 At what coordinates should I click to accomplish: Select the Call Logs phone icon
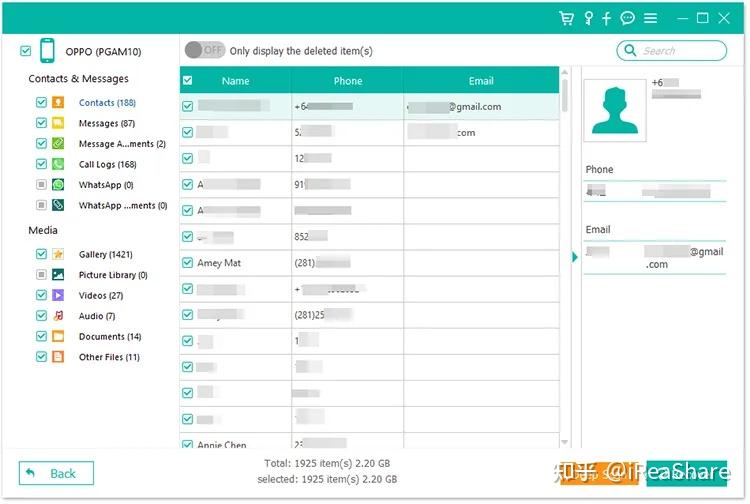click(x=58, y=164)
